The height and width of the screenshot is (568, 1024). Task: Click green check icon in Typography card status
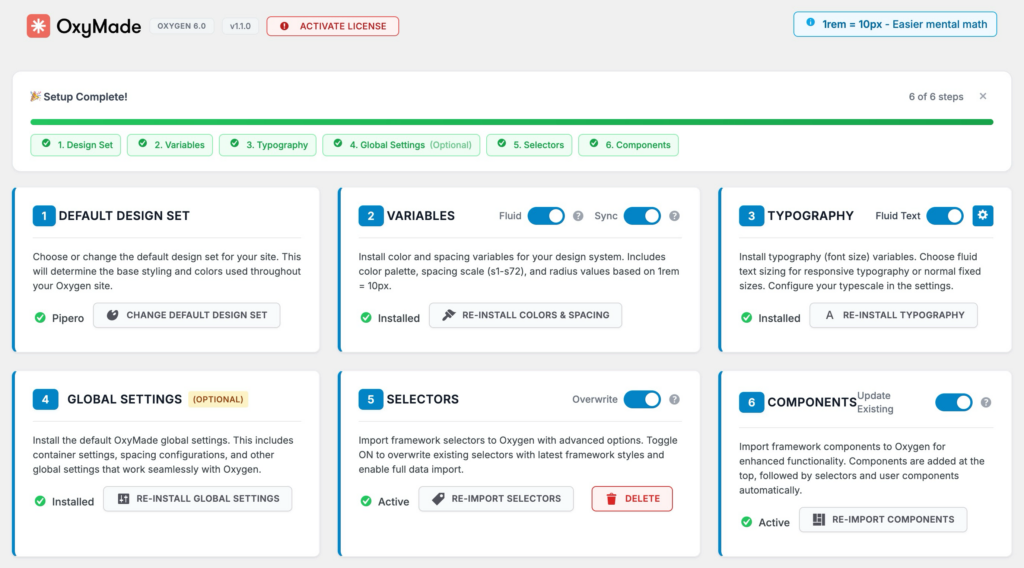[x=746, y=318]
